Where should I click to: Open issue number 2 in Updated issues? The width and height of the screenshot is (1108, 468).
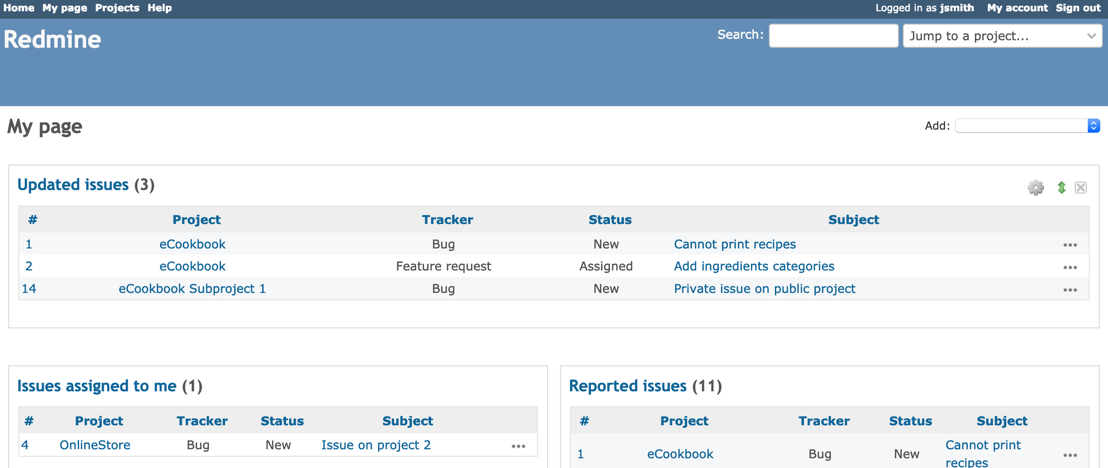(28, 267)
